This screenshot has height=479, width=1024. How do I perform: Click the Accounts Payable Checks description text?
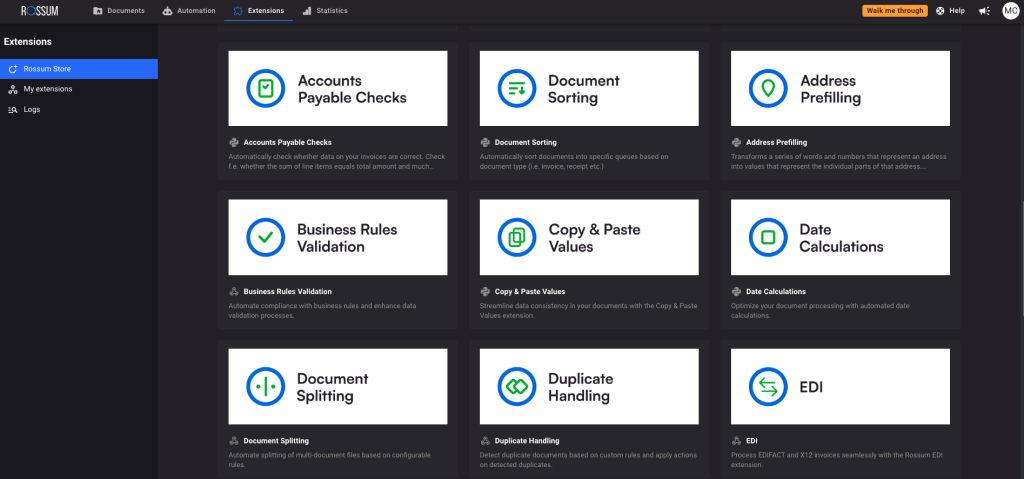click(336, 161)
